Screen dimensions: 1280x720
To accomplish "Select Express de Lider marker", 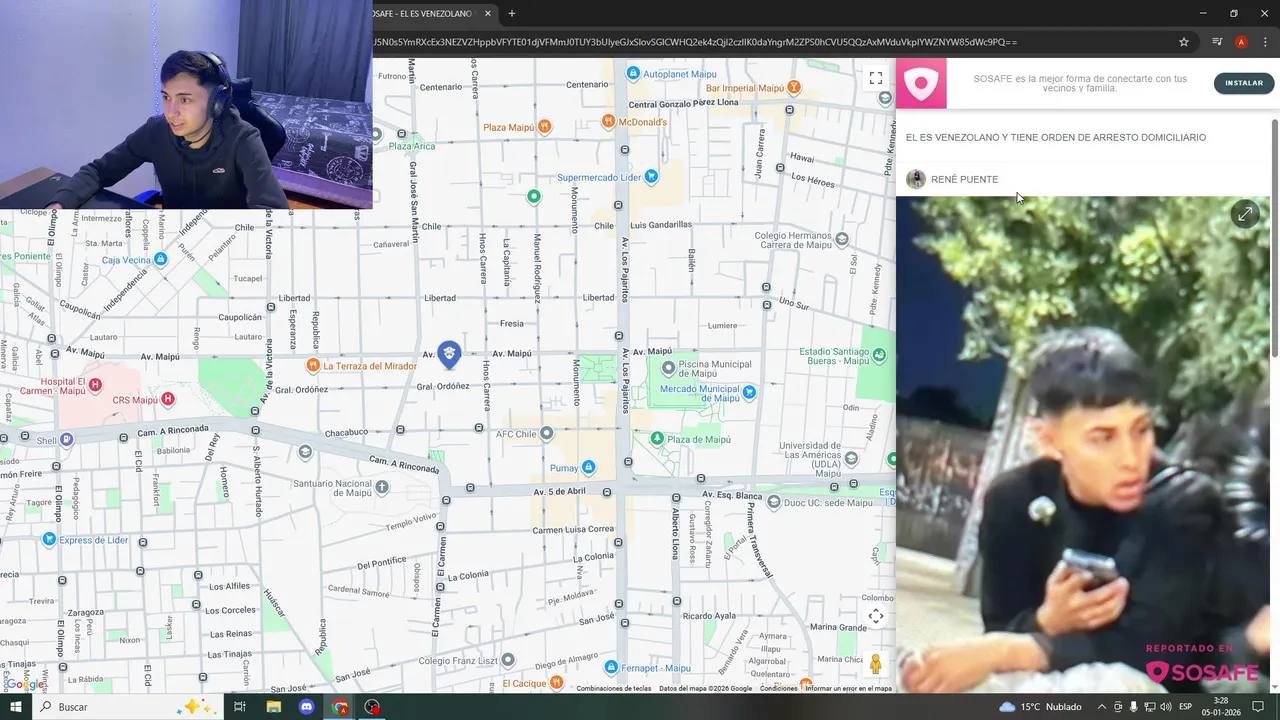I will tap(49, 540).
